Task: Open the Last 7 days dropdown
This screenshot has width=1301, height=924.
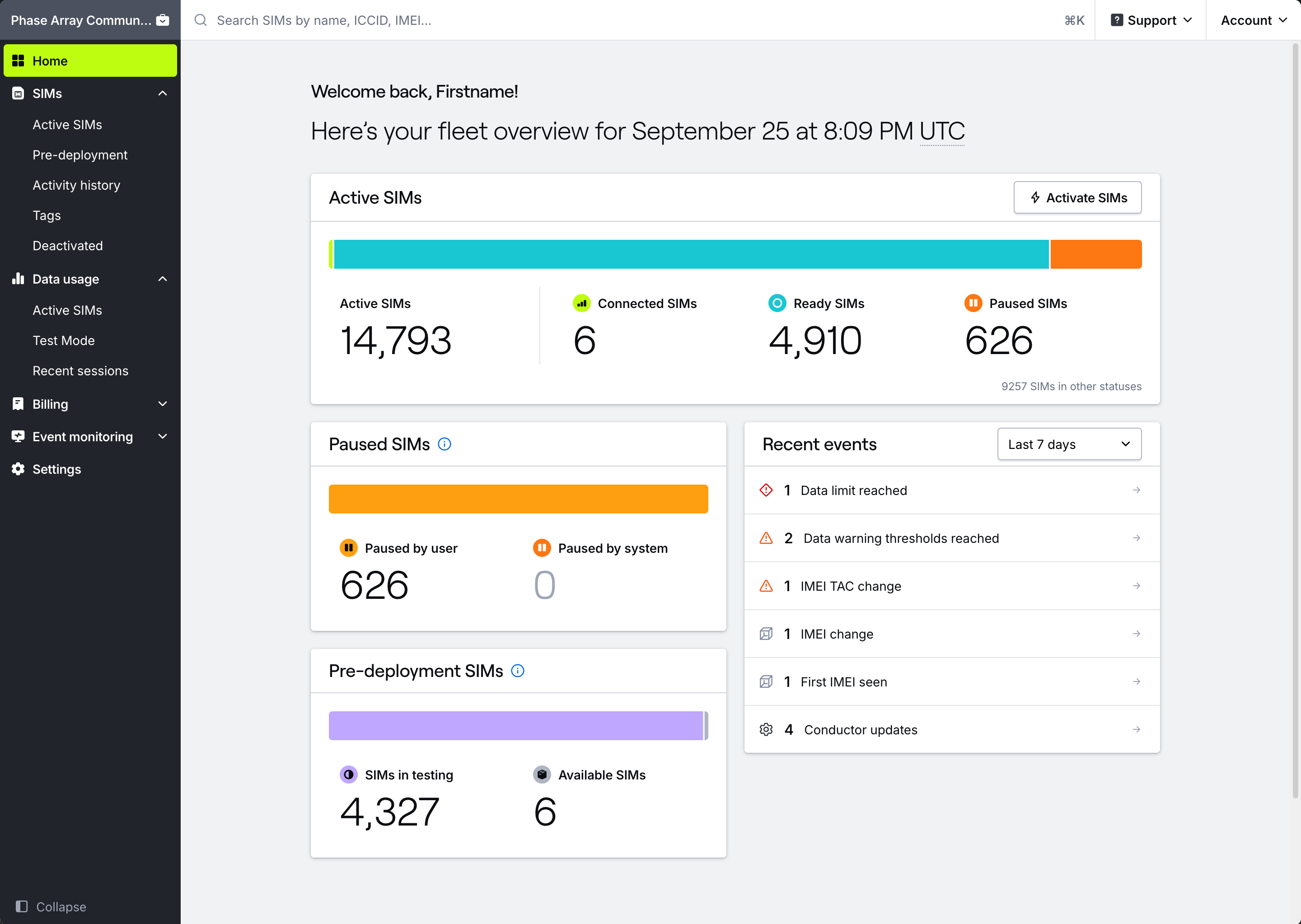Action: click(x=1069, y=444)
